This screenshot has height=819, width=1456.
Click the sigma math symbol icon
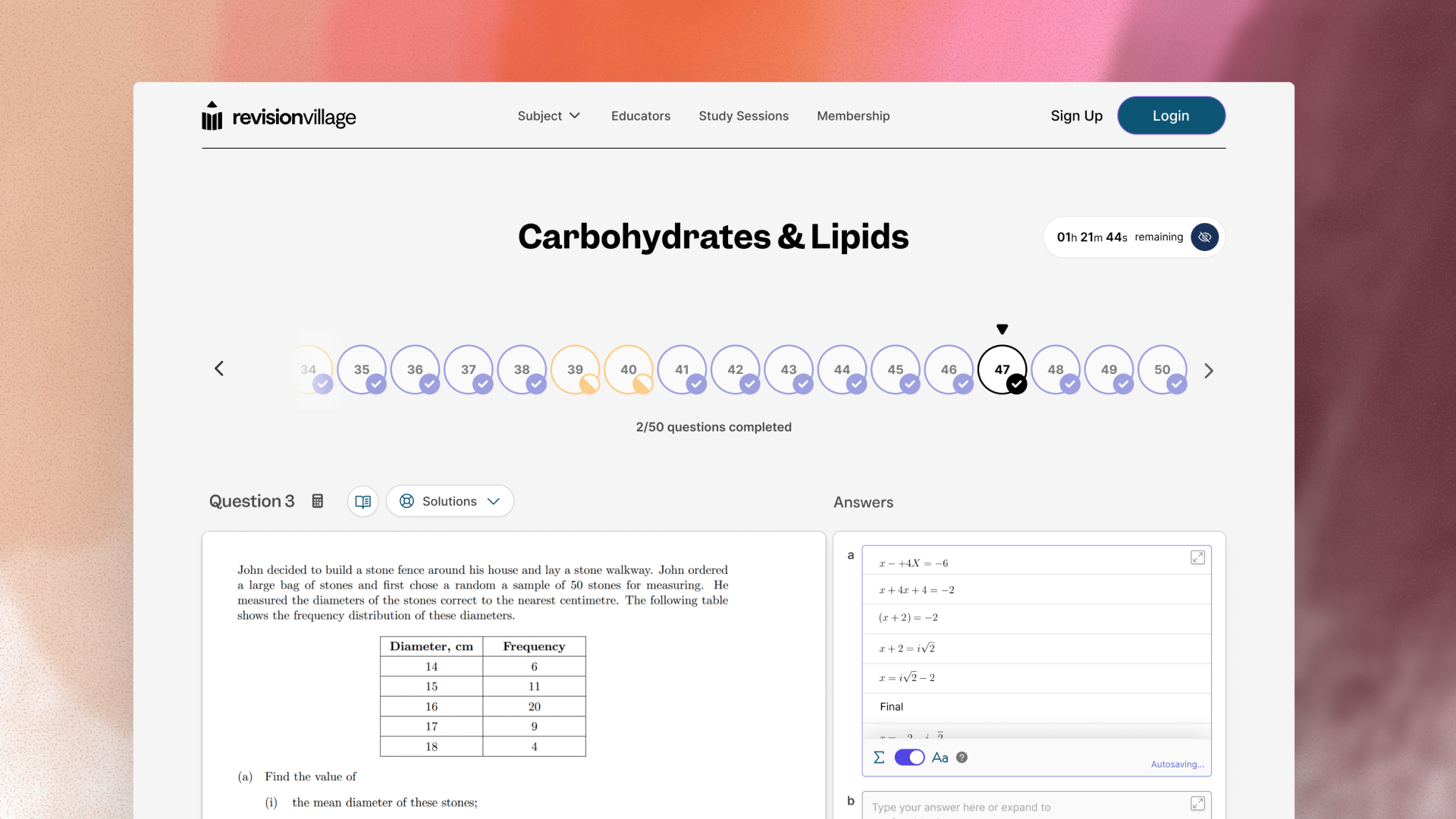[879, 758]
